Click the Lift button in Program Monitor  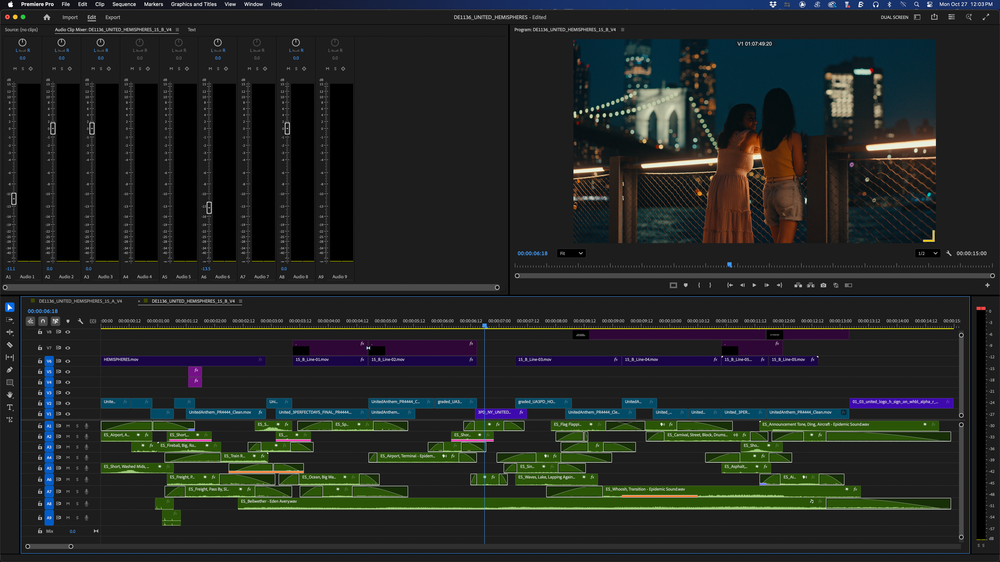coord(798,285)
